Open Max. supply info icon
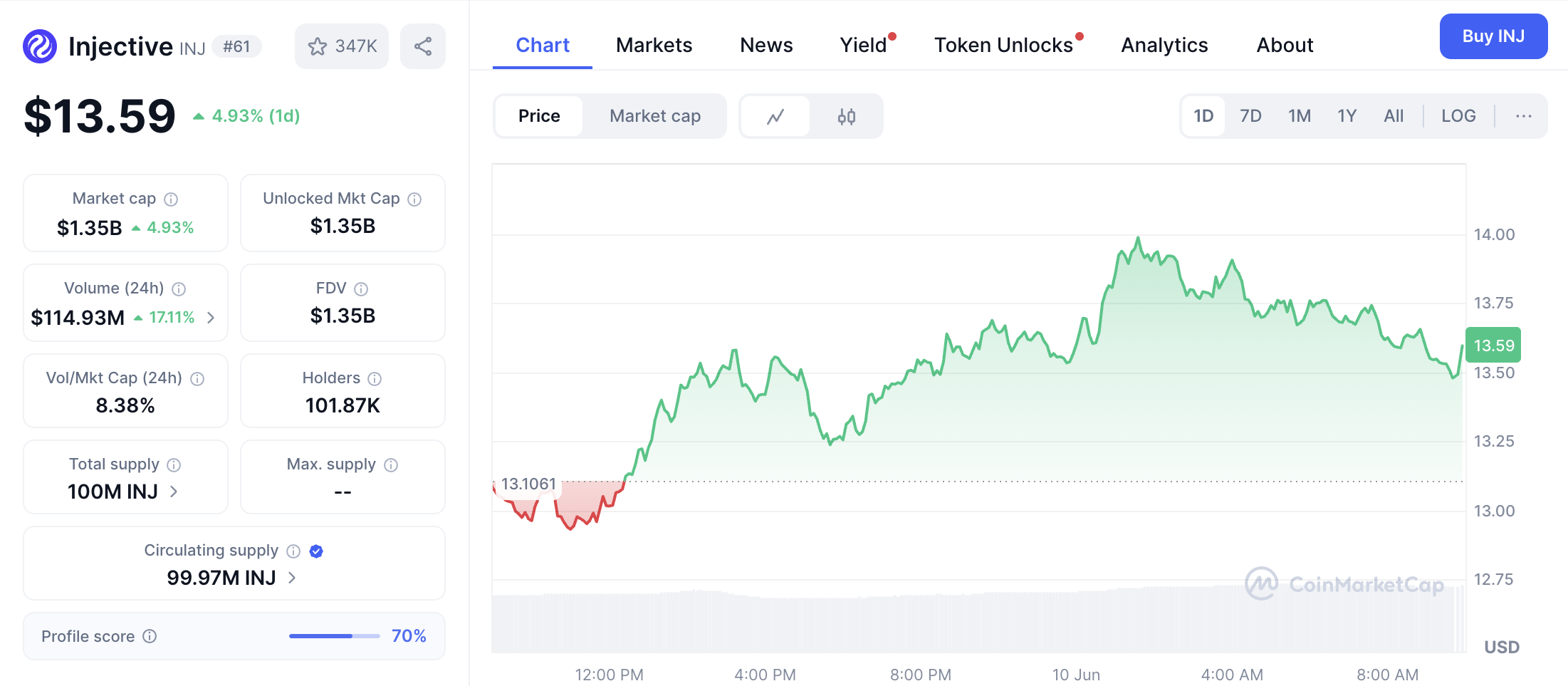Viewport: 1568px width, 686px height. click(x=391, y=465)
